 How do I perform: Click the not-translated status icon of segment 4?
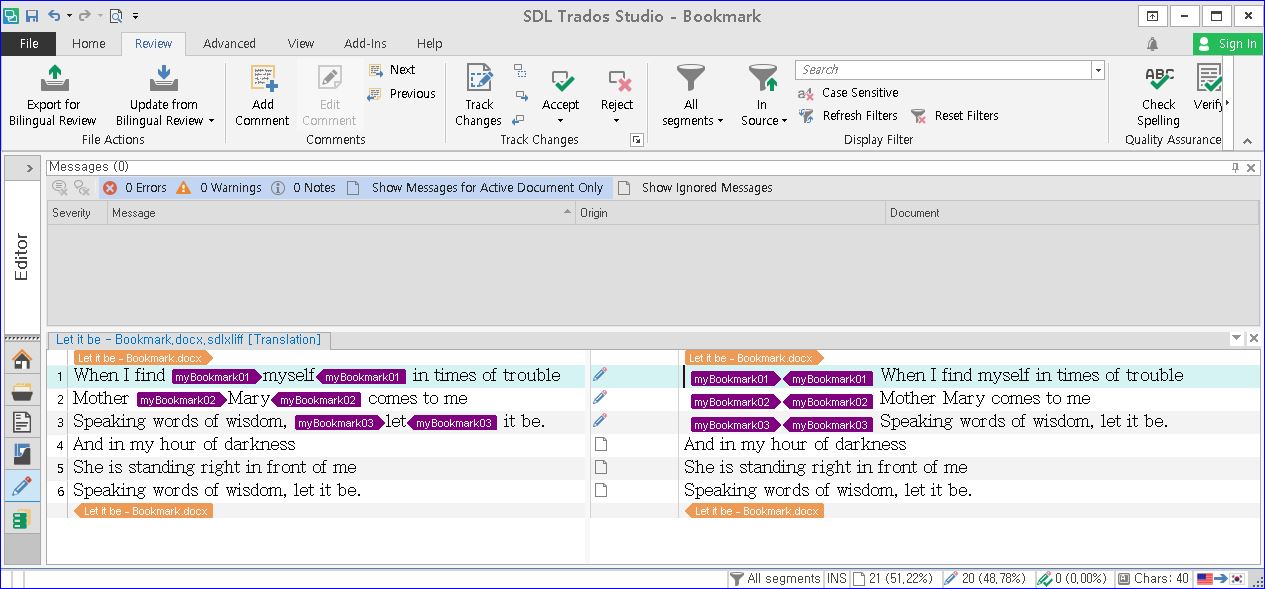pyautogui.click(x=601, y=444)
